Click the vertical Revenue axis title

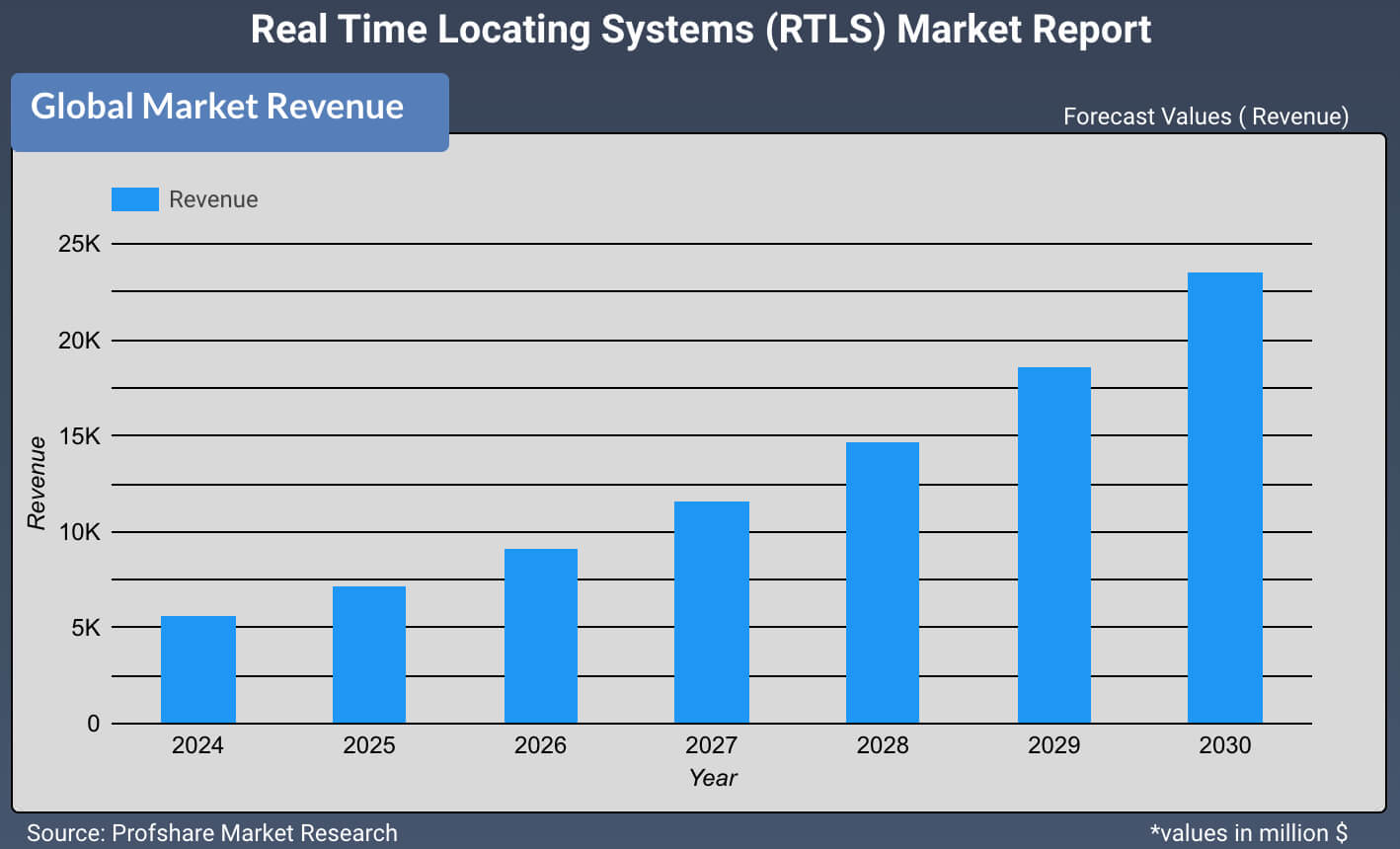click(x=37, y=483)
